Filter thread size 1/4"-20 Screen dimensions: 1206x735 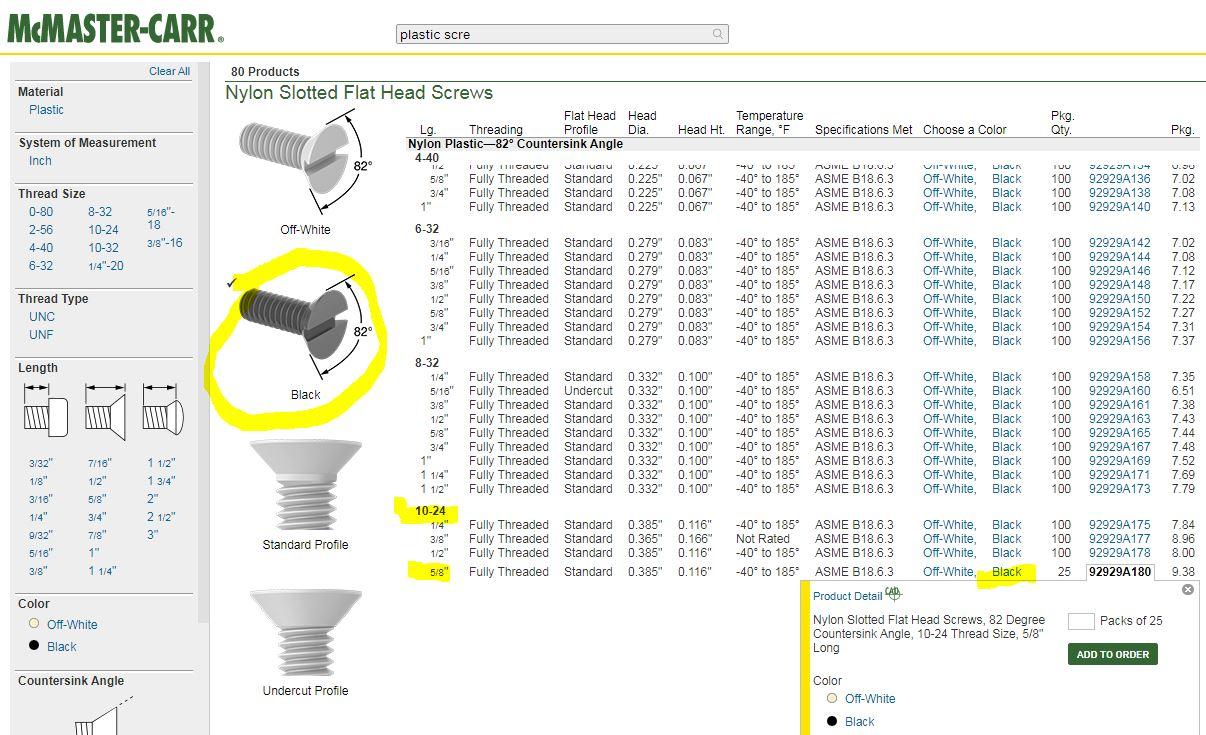(106, 266)
